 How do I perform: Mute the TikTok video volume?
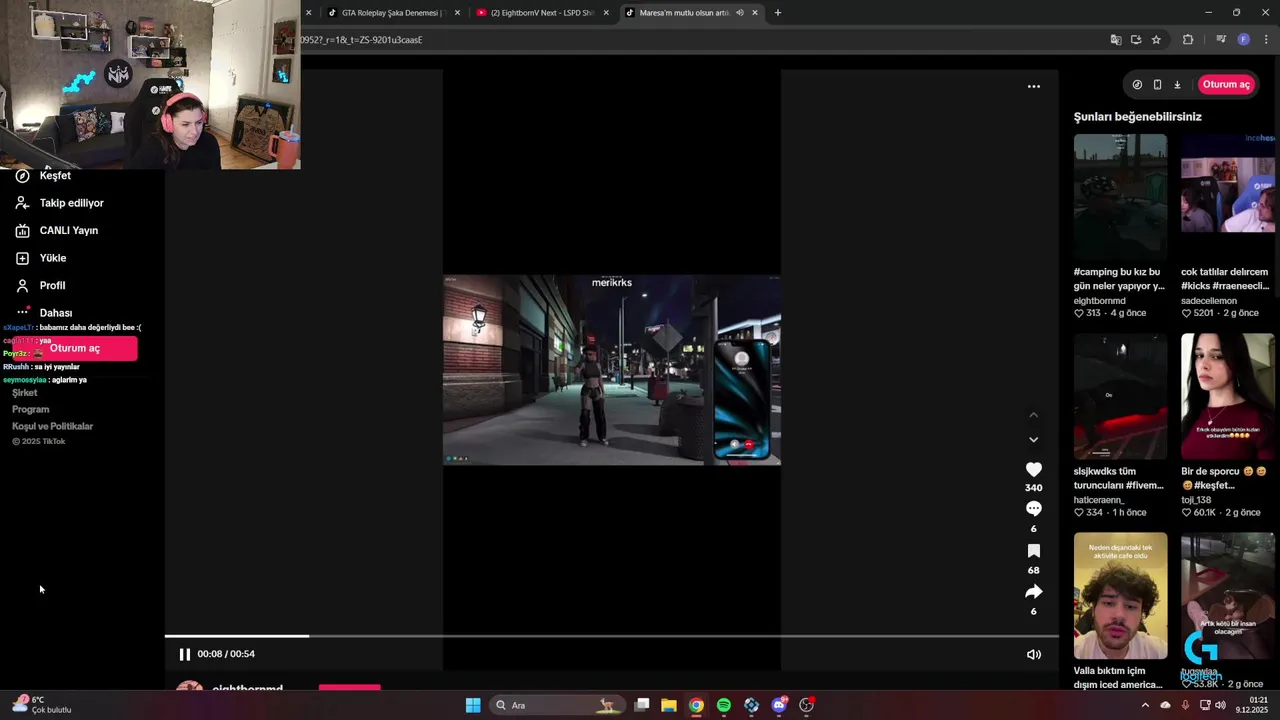[1033, 654]
